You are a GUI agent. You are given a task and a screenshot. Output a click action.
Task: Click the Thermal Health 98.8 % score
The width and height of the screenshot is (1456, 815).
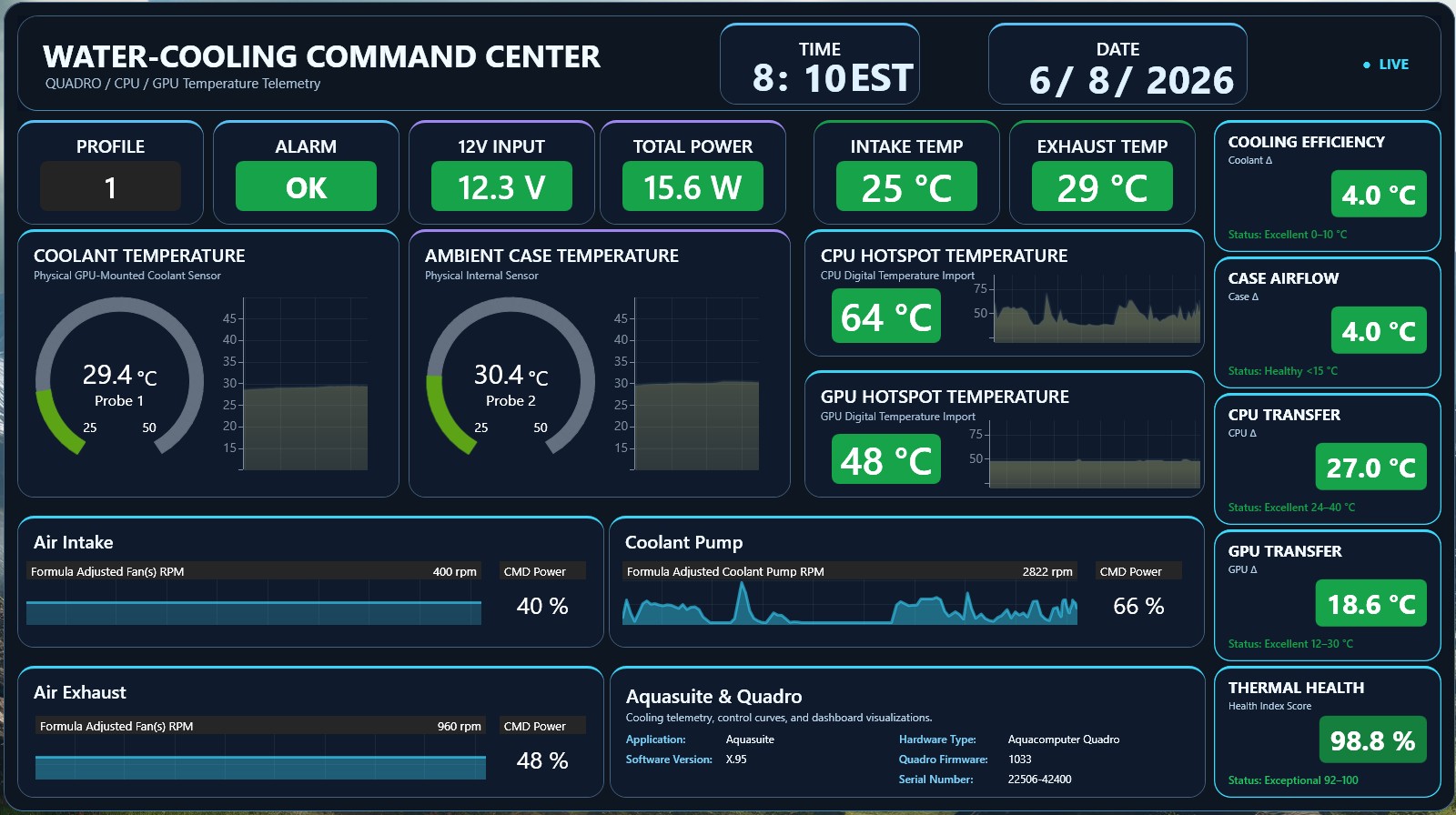click(1373, 740)
